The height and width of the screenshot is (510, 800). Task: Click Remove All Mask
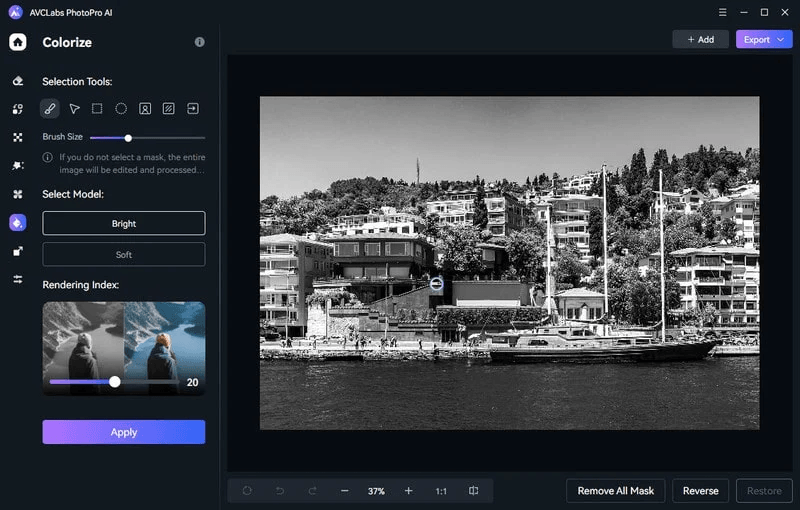(x=616, y=491)
